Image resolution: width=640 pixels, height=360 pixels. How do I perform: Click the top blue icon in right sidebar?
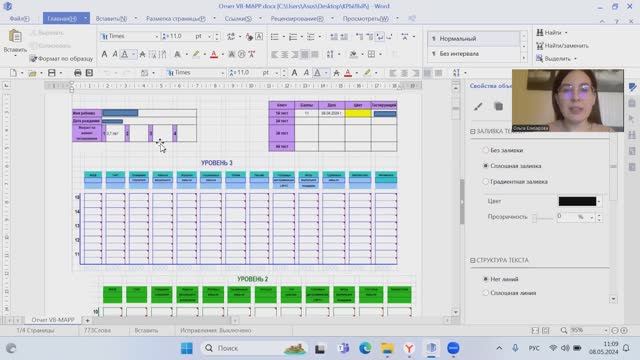click(632, 87)
